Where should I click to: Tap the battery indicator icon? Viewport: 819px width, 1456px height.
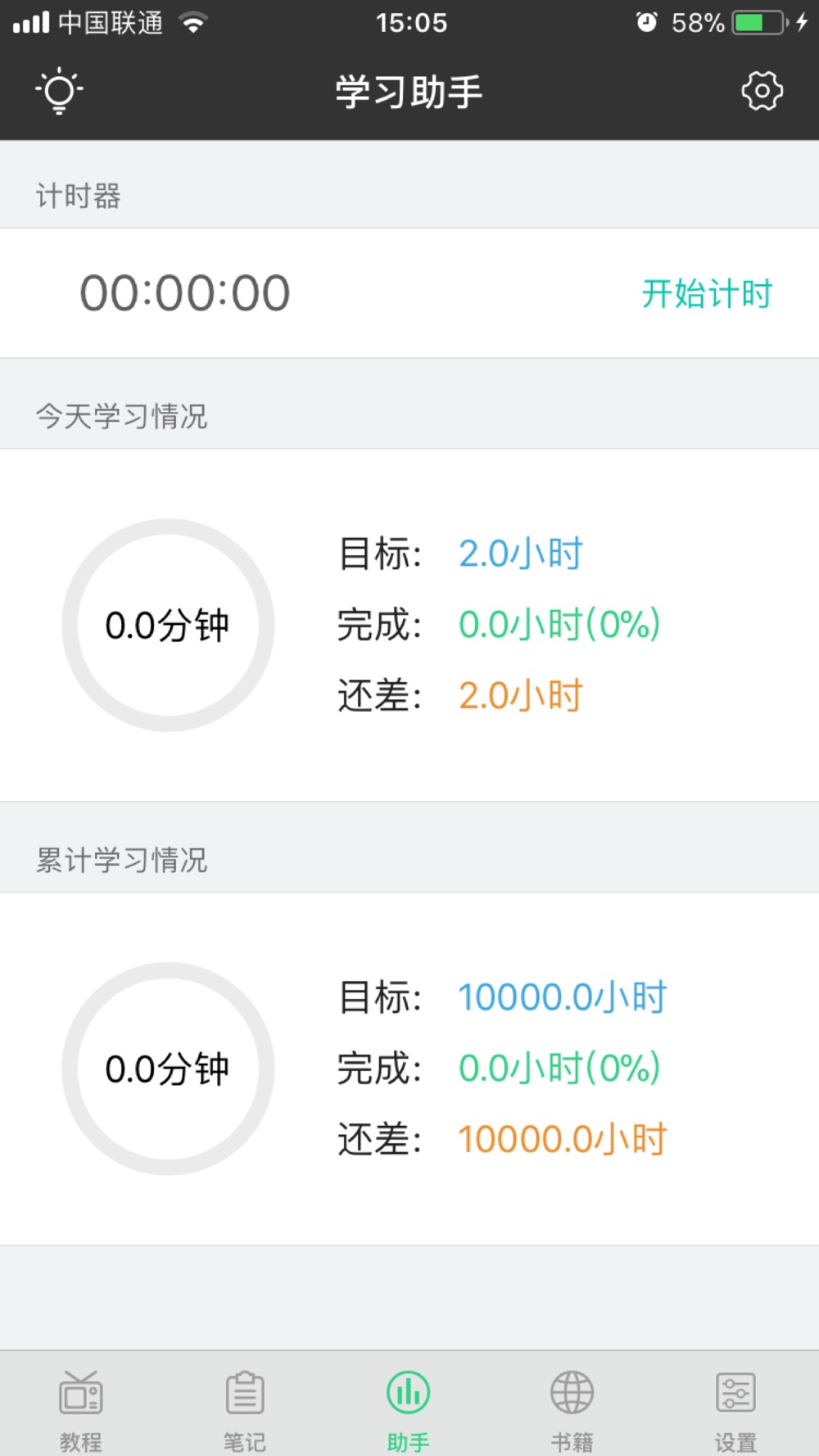760,22
